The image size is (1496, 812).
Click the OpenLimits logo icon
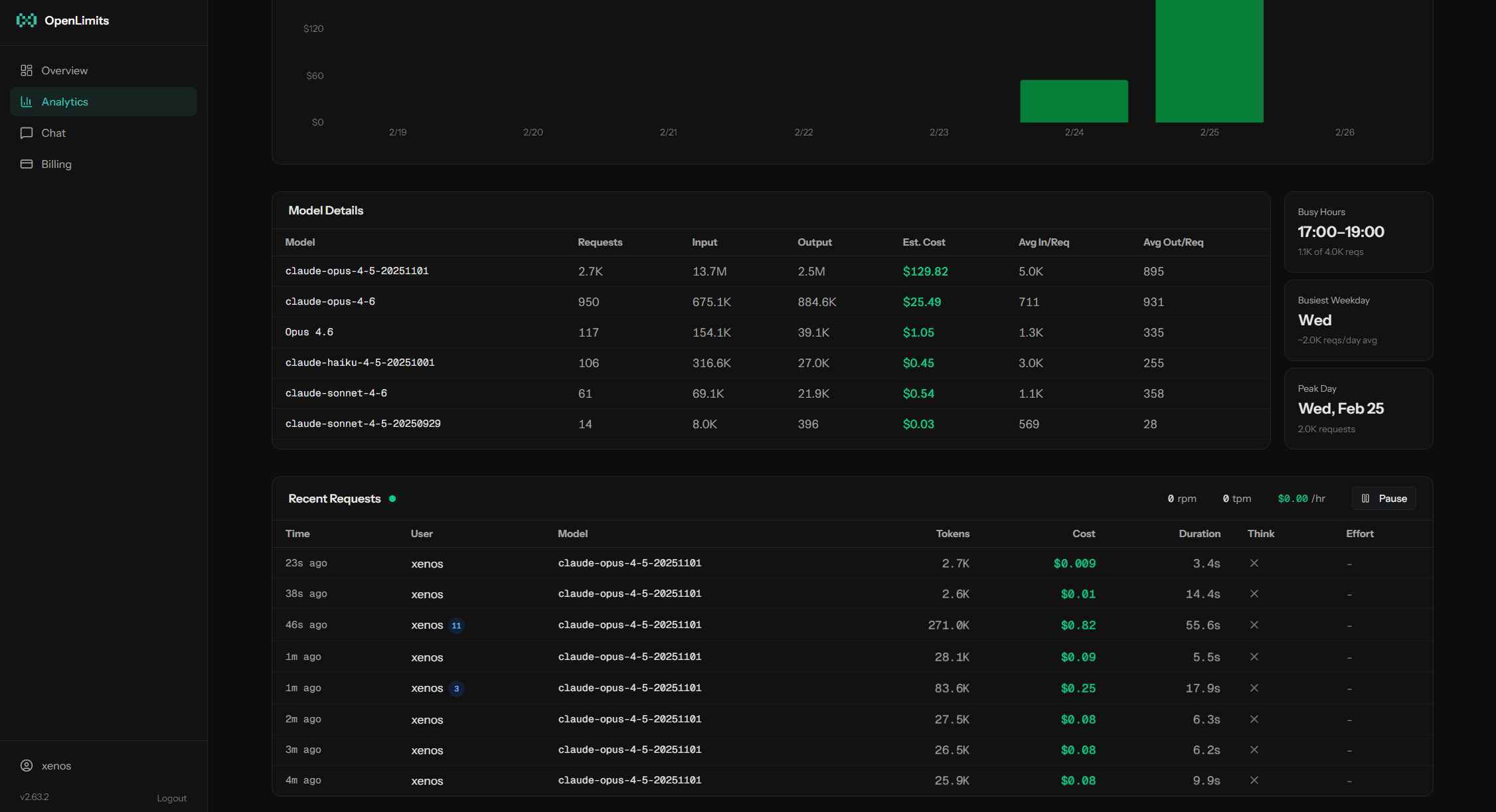27,20
